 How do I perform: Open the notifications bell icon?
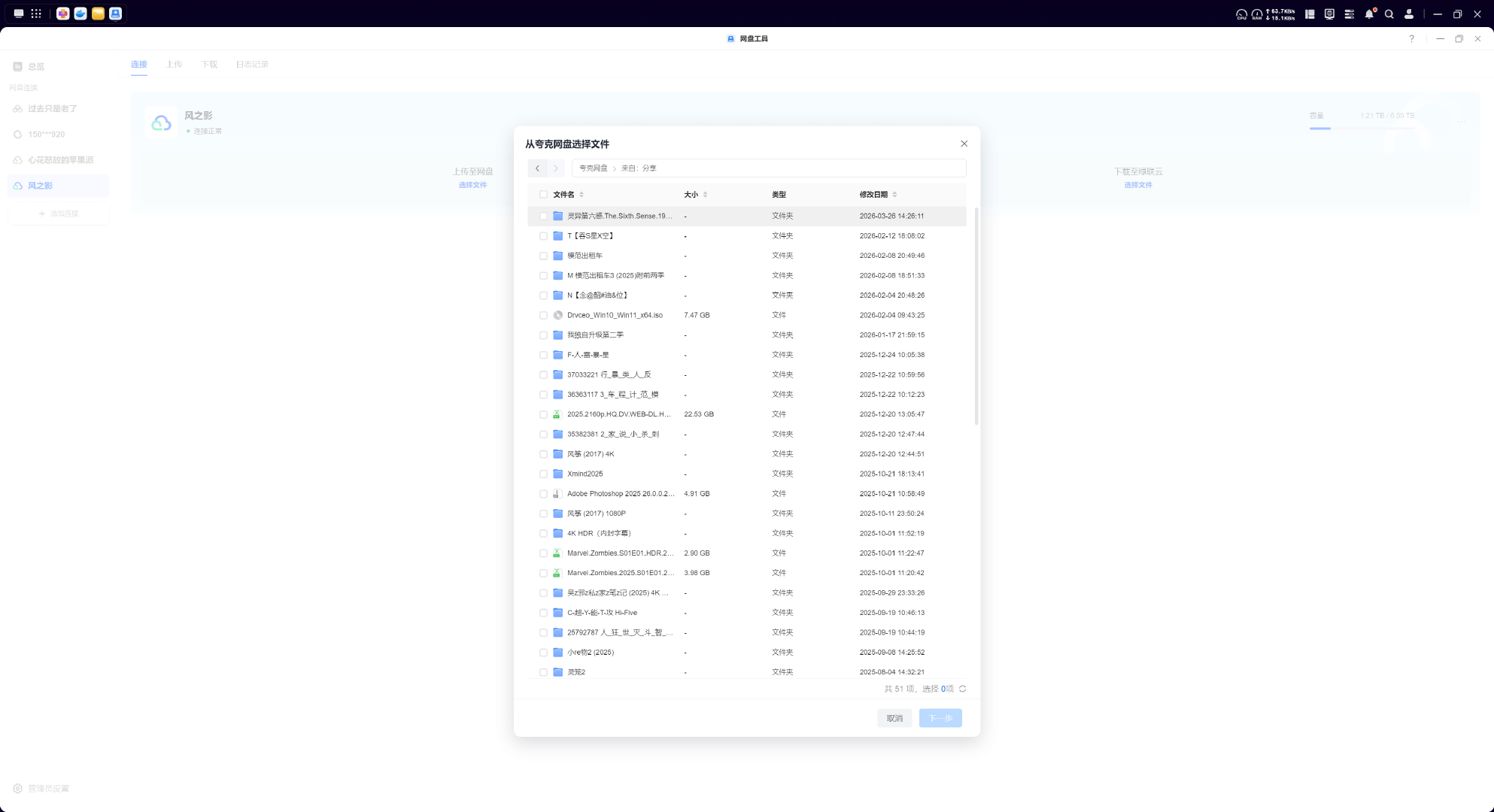pos(1369,14)
